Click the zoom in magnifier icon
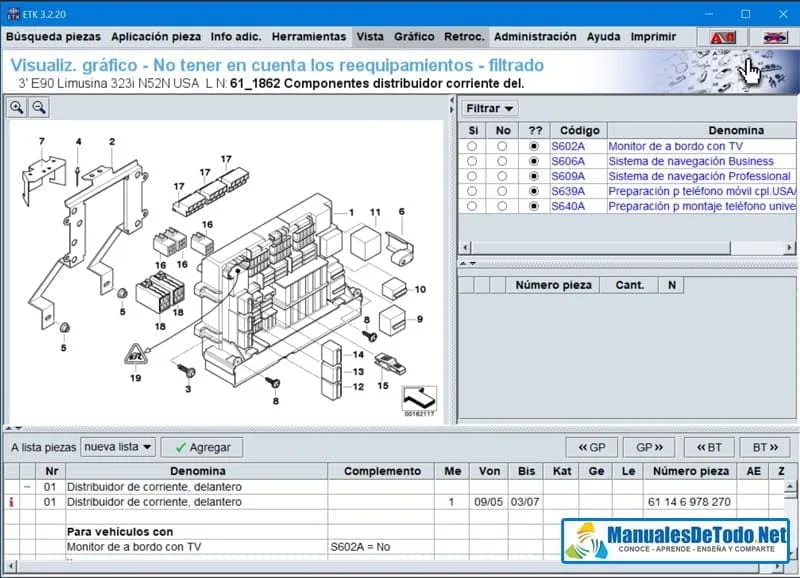Screen dimensions: 800x578 (17, 108)
